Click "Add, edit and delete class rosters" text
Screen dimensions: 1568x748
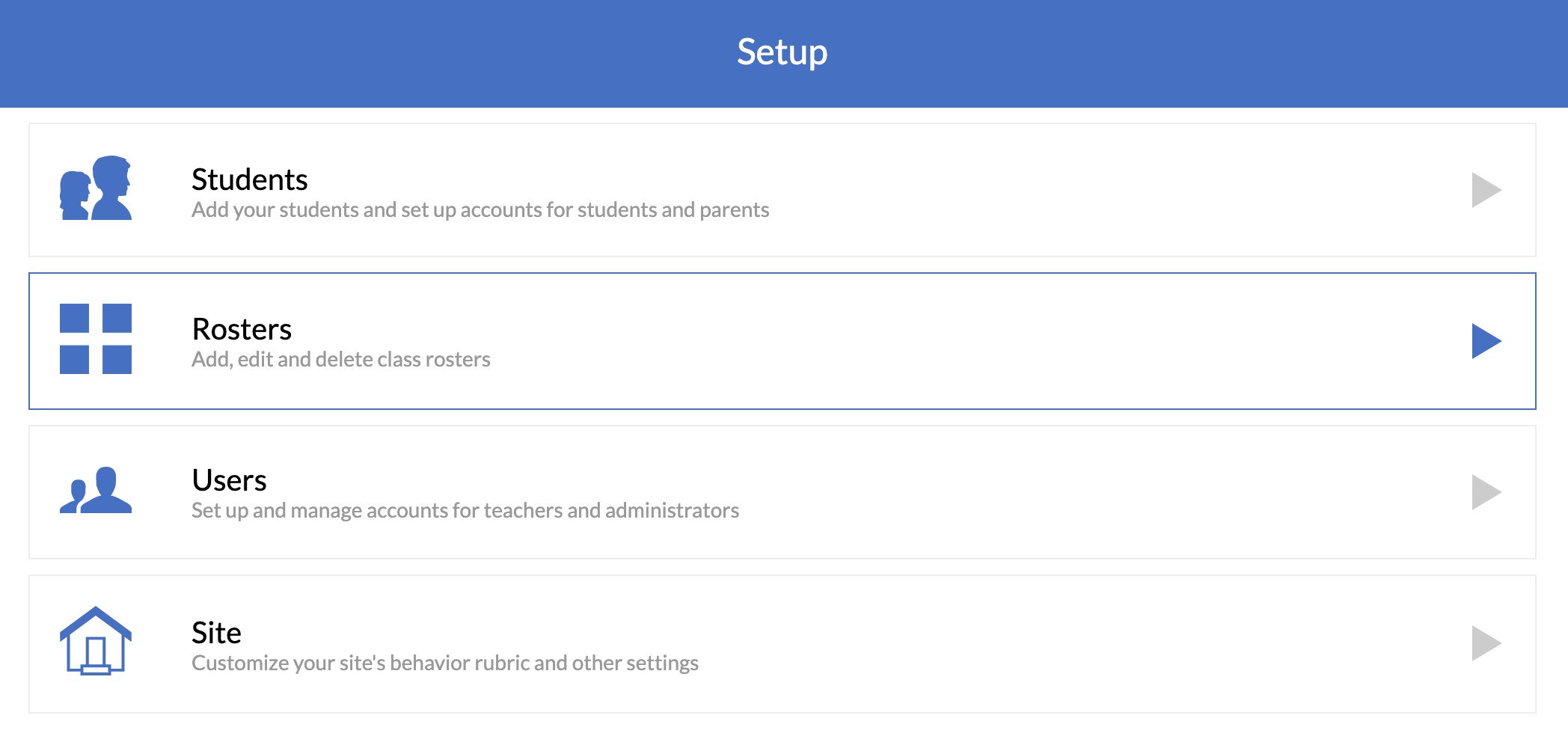coord(340,360)
